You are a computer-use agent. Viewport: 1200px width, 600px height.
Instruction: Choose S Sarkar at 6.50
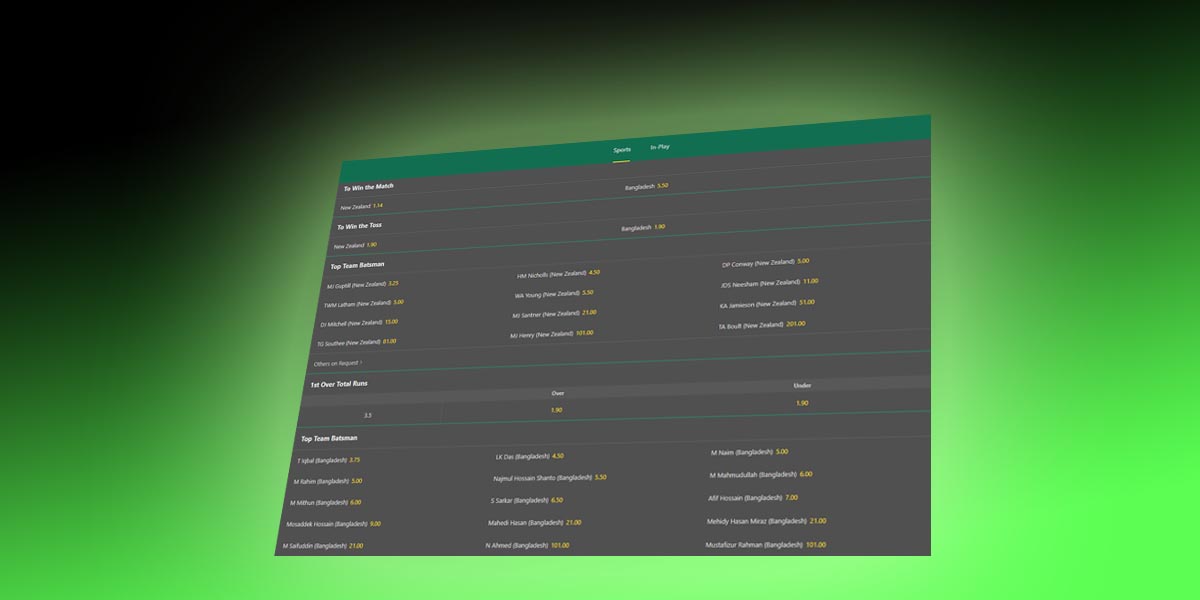point(527,500)
